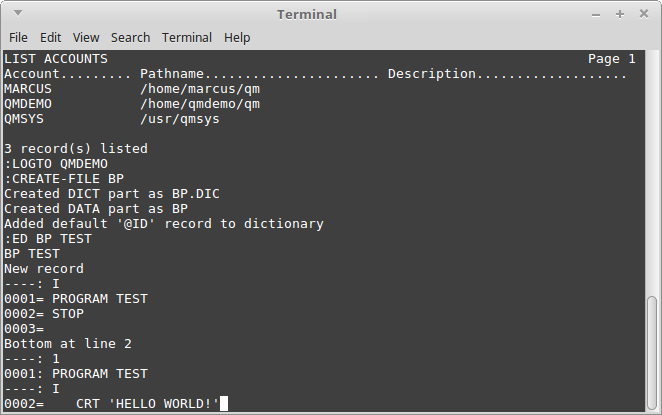Click the LOGTO QMDEMO command line
The width and height of the screenshot is (662, 415).
[x=56, y=164]
